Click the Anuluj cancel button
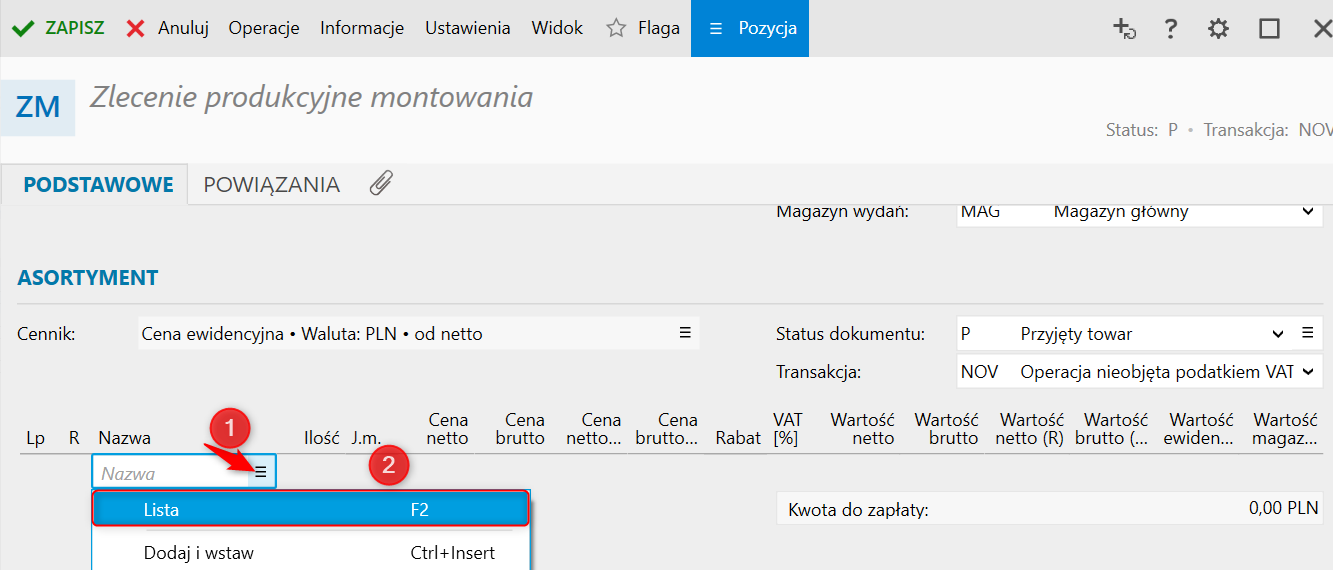1333x570 pixels. (168, 28)
